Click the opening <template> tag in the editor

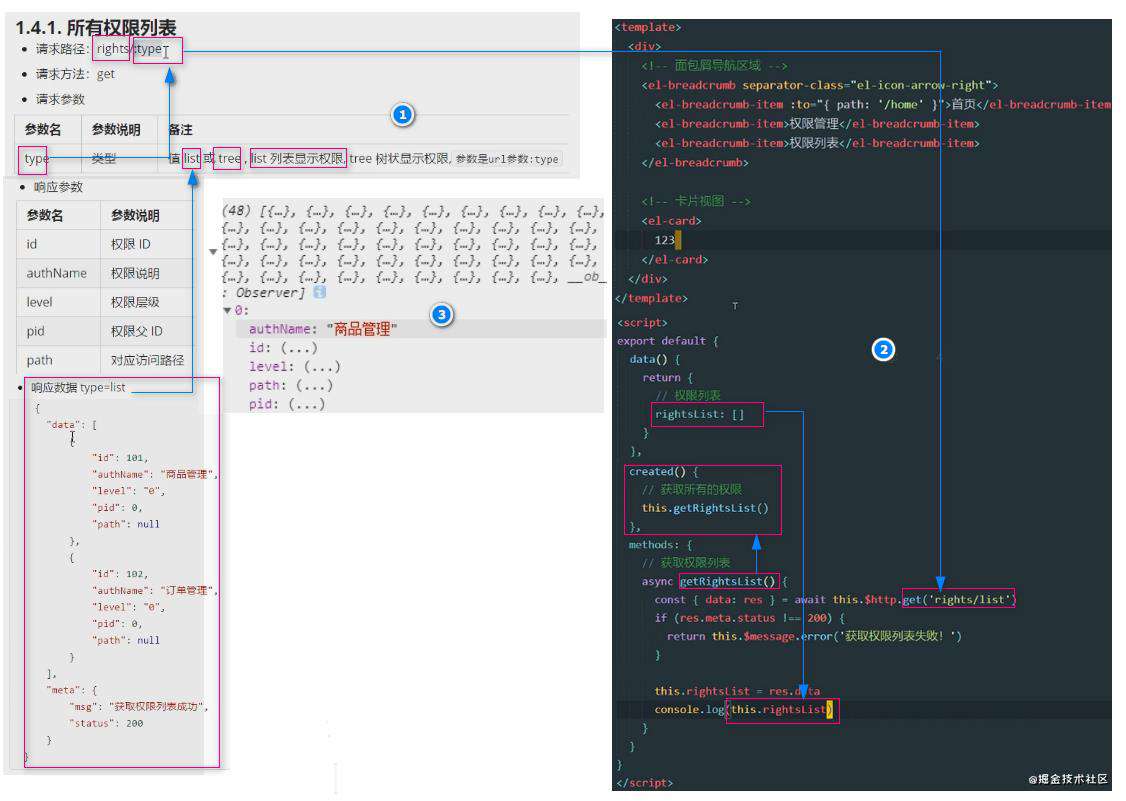(x=648, y=27)
